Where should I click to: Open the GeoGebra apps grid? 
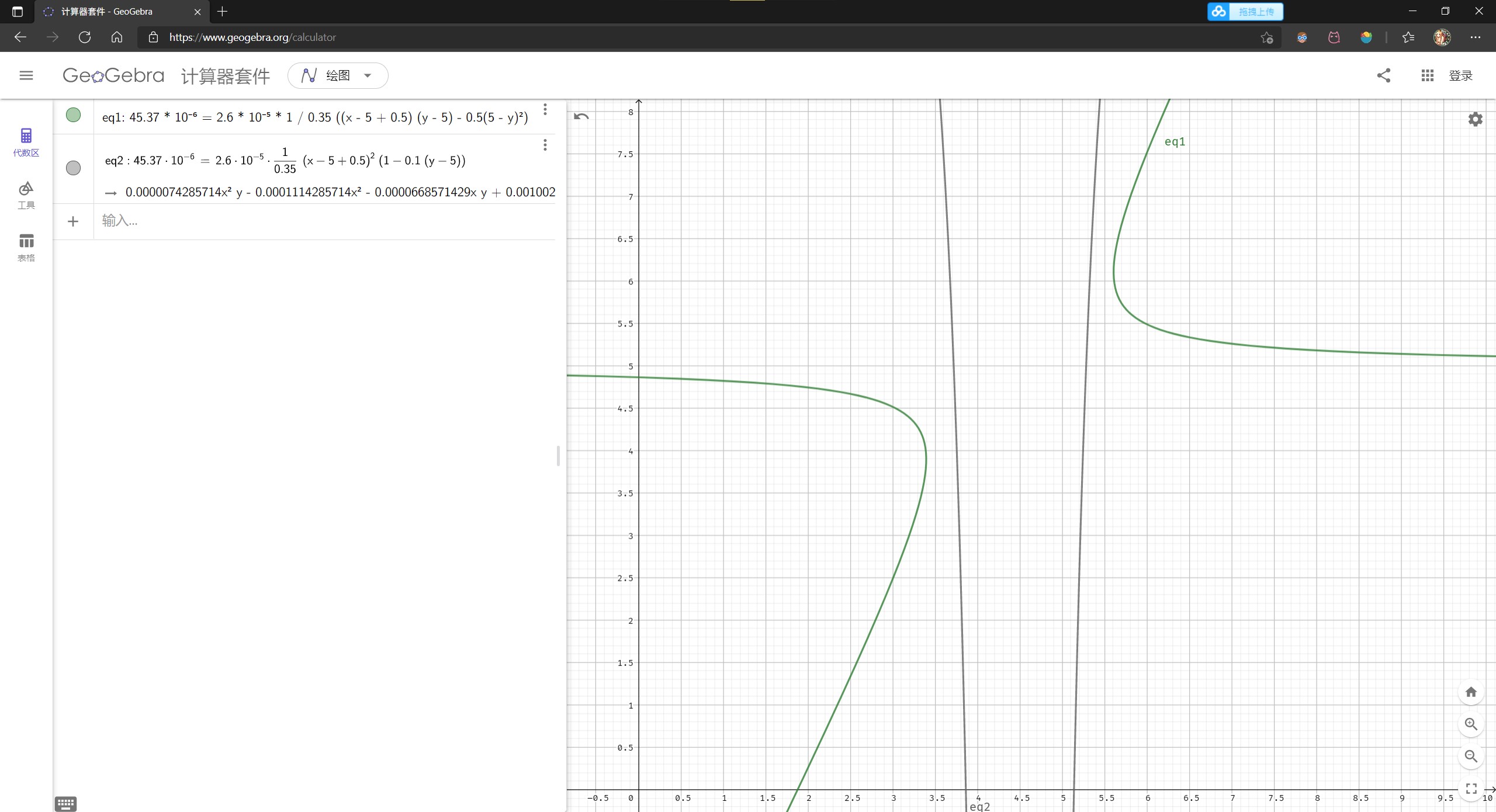(1427, 75)
